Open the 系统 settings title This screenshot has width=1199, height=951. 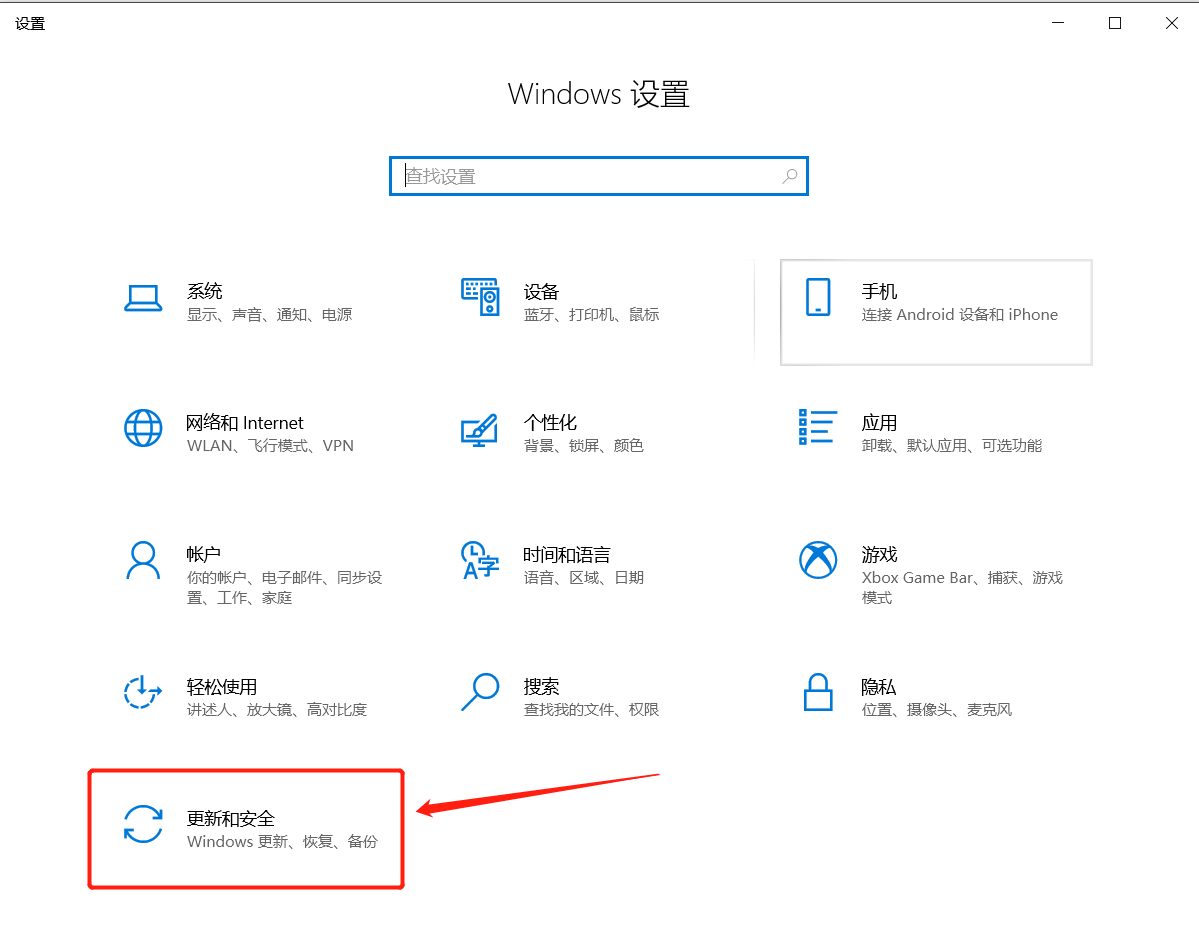[x=205, y=291]
